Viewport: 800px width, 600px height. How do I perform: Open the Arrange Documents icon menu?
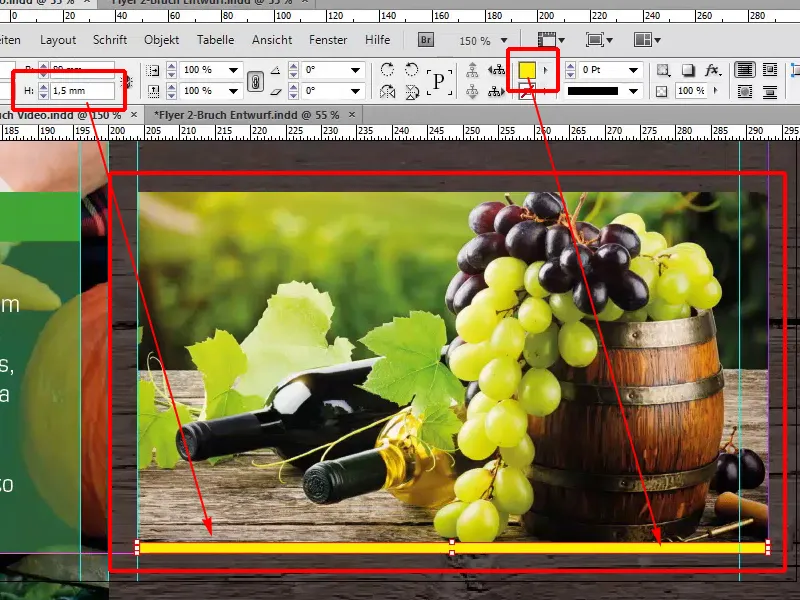tap(647, 40)
